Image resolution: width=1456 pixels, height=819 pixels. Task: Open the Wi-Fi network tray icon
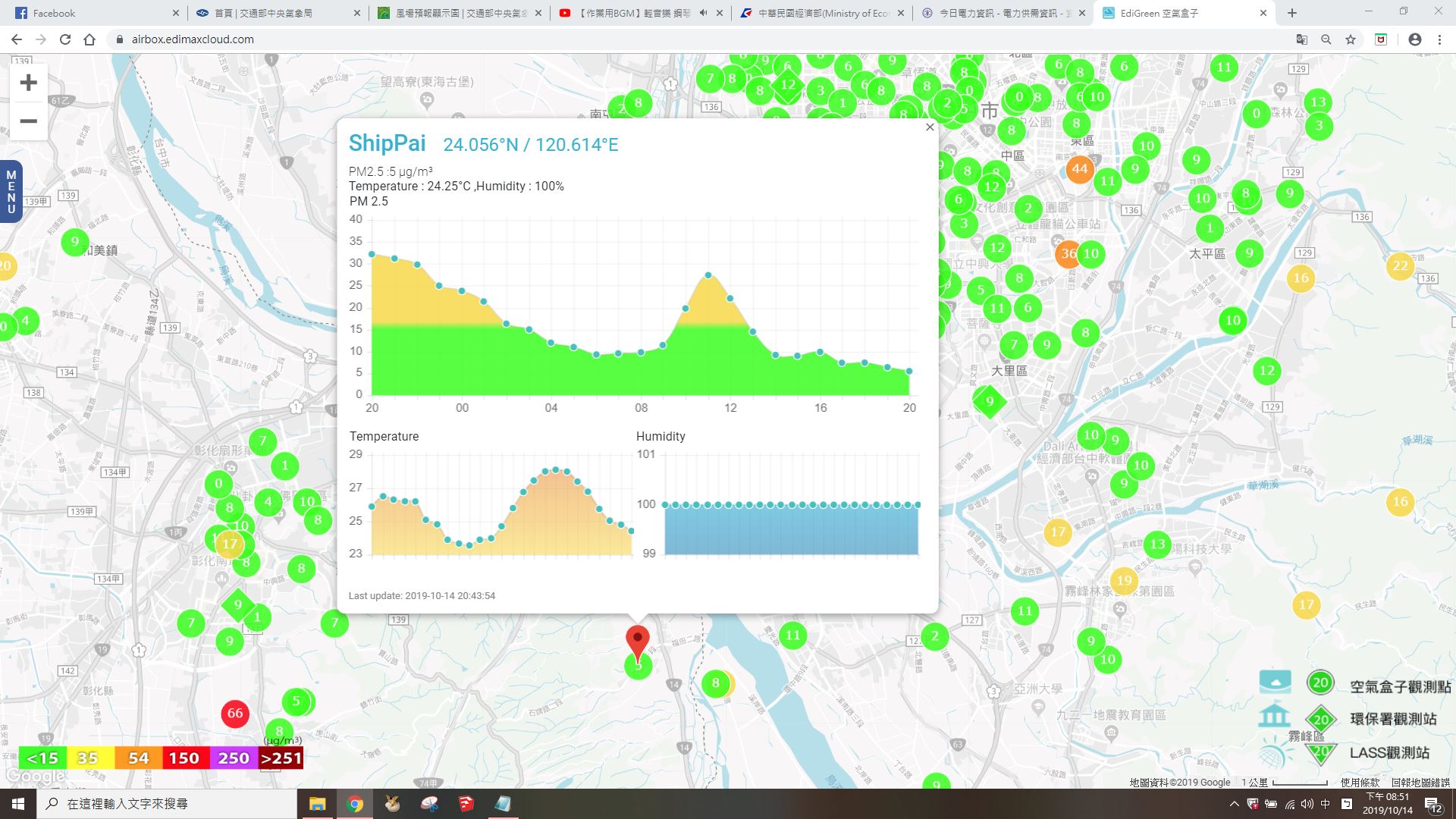pos(1289,804)
